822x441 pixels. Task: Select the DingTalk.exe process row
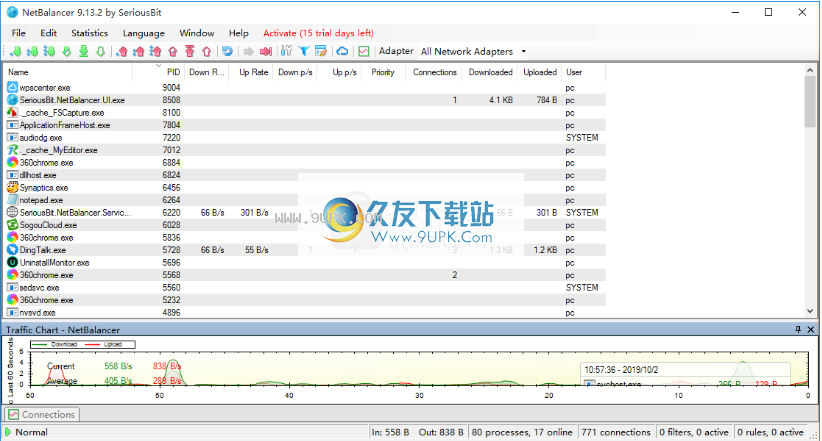[305, 250]
